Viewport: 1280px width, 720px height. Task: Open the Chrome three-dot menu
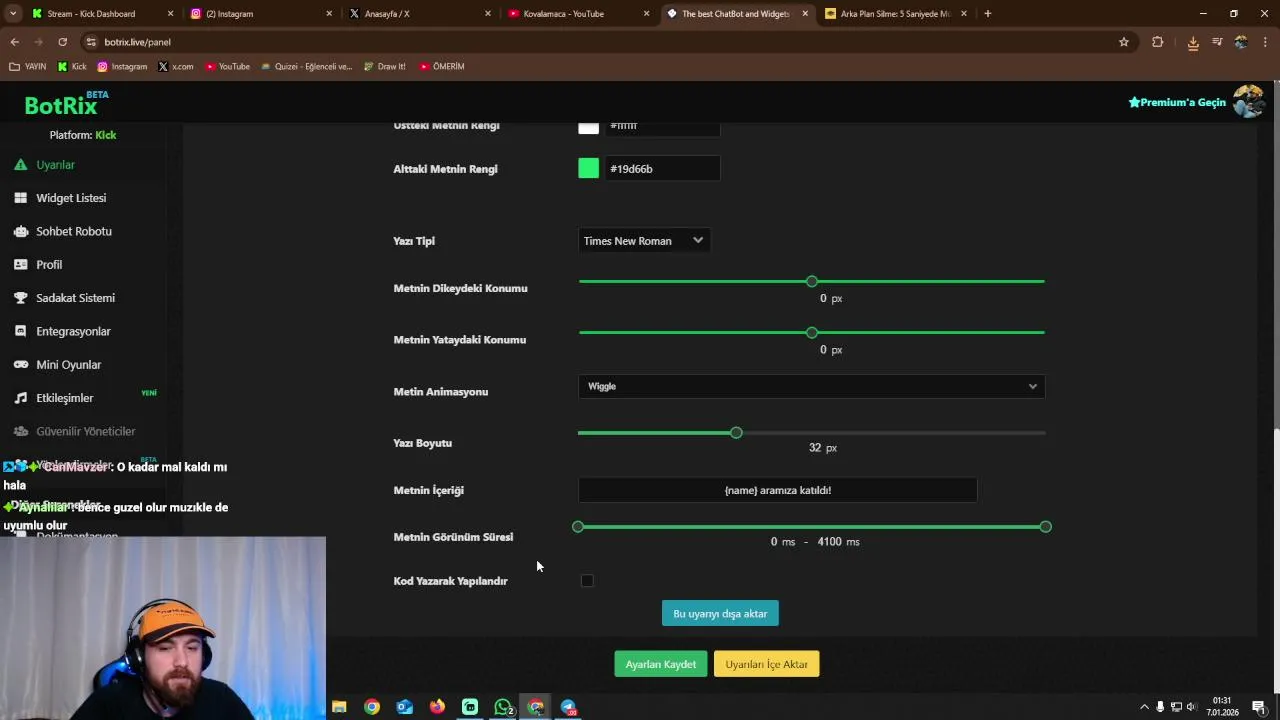point(1266,42)
